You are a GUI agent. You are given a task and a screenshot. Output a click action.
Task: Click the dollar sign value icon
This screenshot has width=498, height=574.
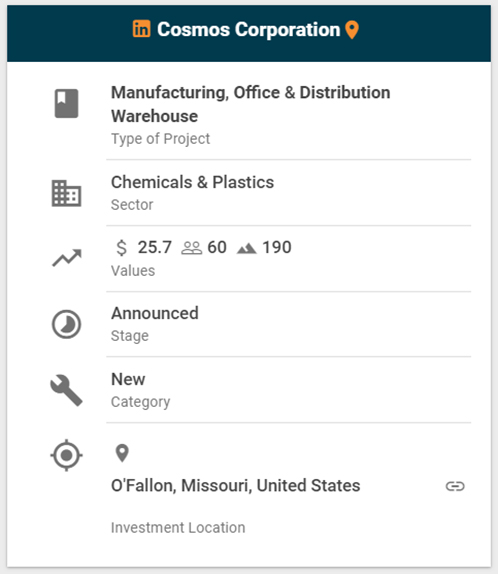(x=121, y=247)
